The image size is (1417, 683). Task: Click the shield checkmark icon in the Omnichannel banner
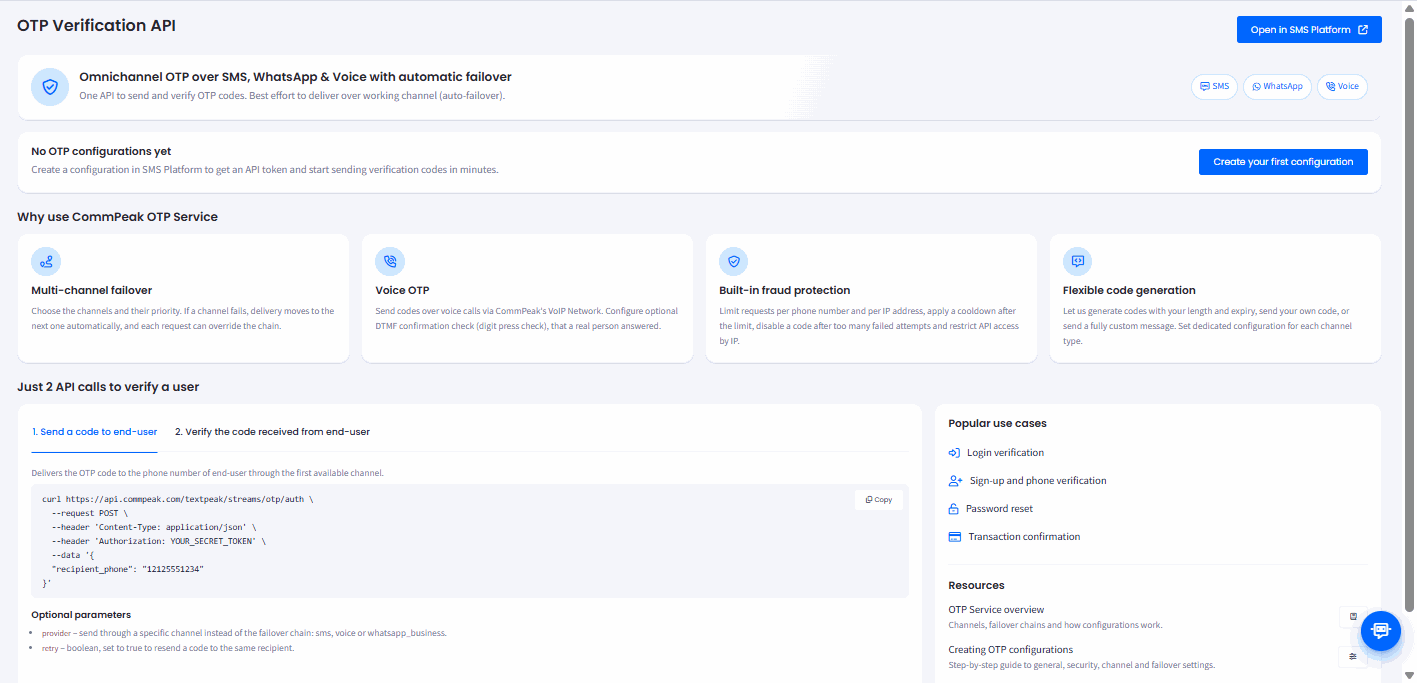[50, 87]
